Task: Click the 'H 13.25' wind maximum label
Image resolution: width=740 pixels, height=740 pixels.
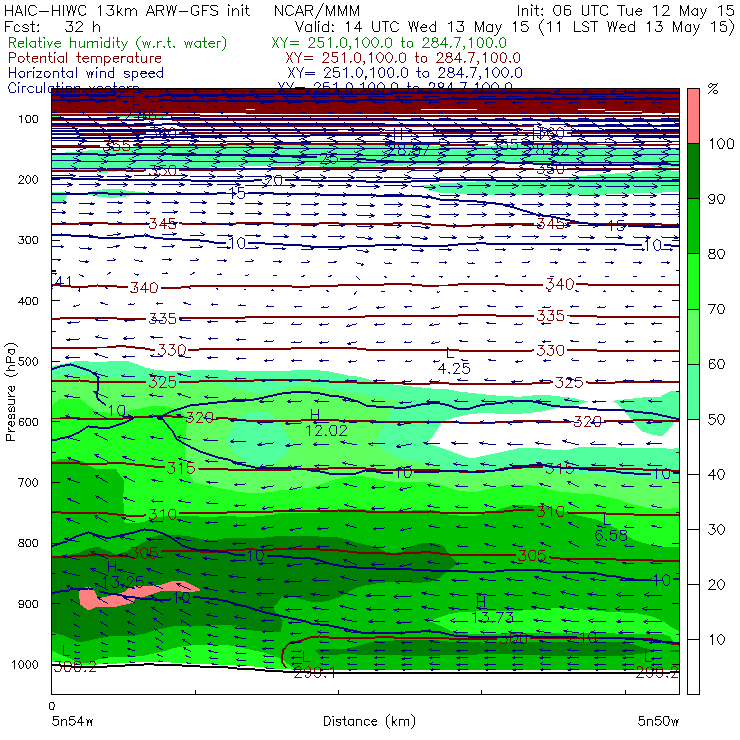Action: [122, 574]
